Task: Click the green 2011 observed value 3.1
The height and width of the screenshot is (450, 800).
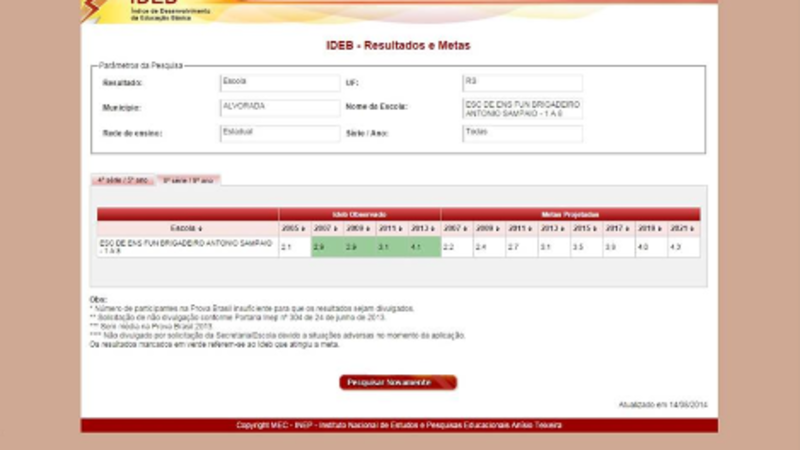Action: click(392, 247)
